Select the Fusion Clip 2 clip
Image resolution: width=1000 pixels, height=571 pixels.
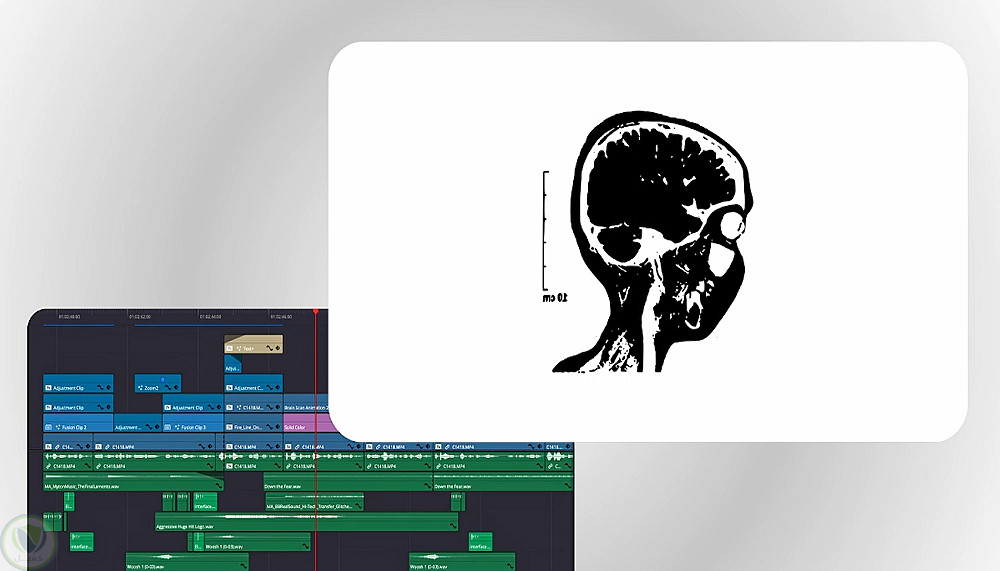point(78,423)
